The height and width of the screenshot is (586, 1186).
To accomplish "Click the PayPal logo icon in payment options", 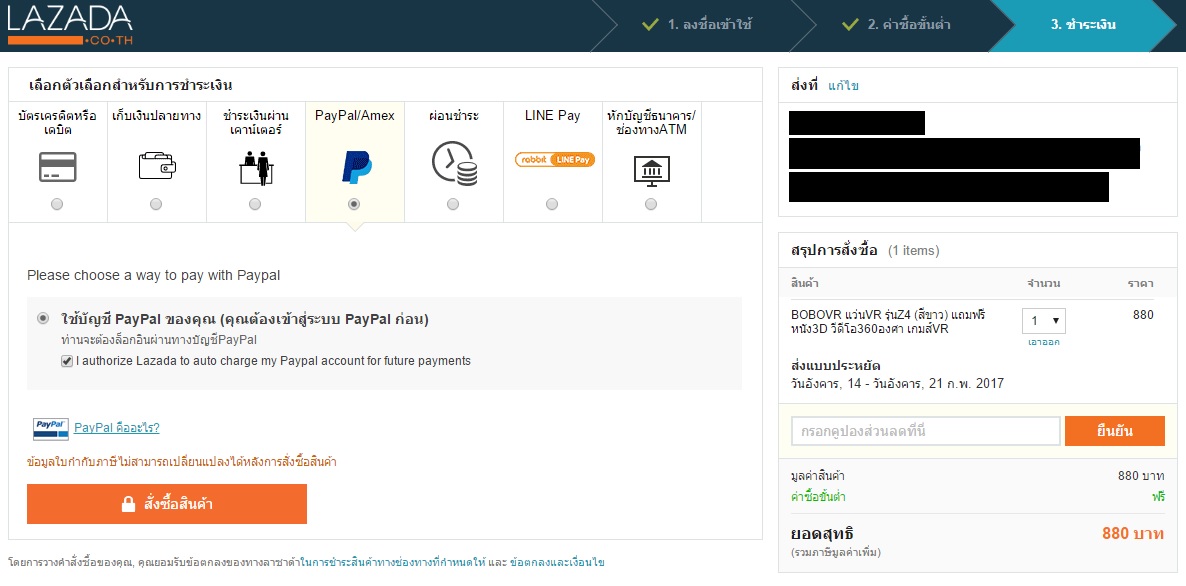I will coord(355,167).
